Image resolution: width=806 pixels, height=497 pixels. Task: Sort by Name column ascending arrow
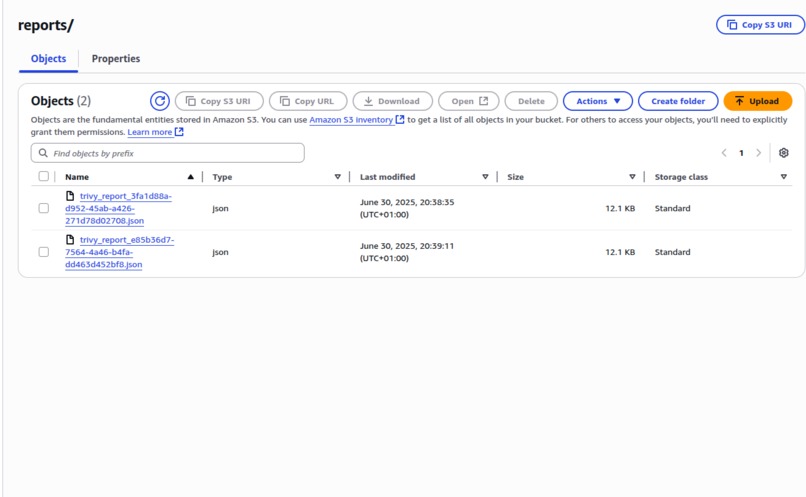[x=191, y=177]
